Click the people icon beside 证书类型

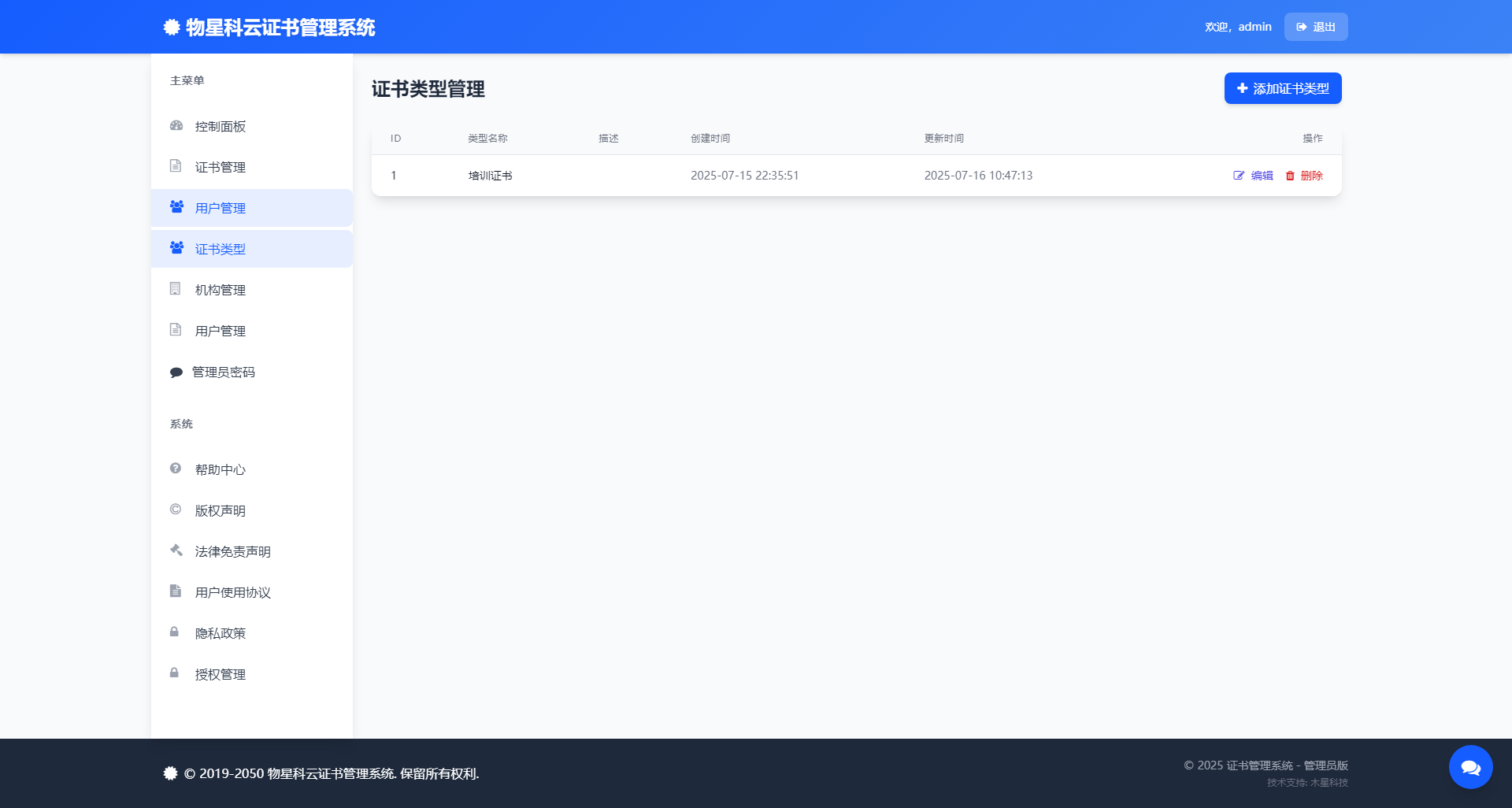176,248
